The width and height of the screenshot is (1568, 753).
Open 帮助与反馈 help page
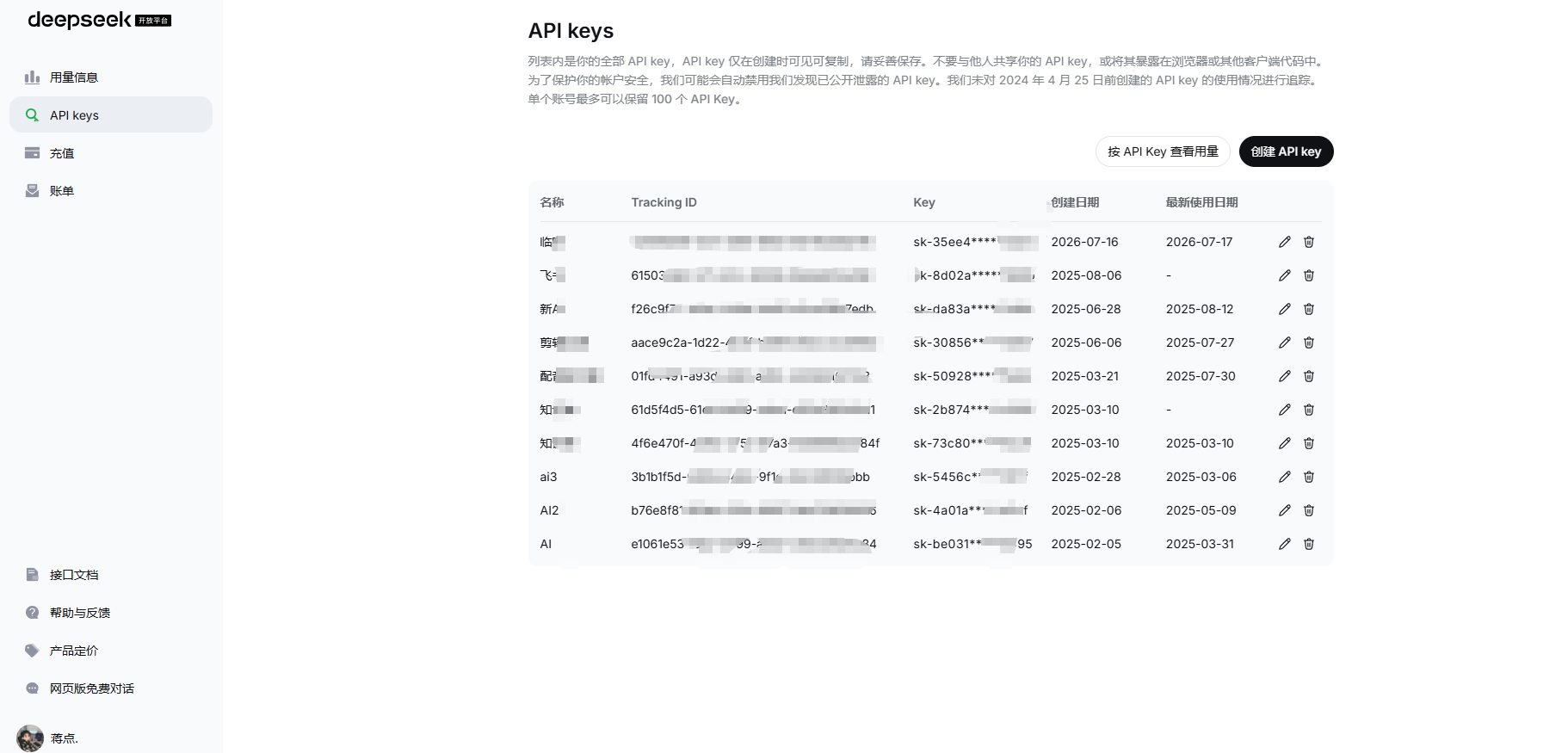coord(110,613)
